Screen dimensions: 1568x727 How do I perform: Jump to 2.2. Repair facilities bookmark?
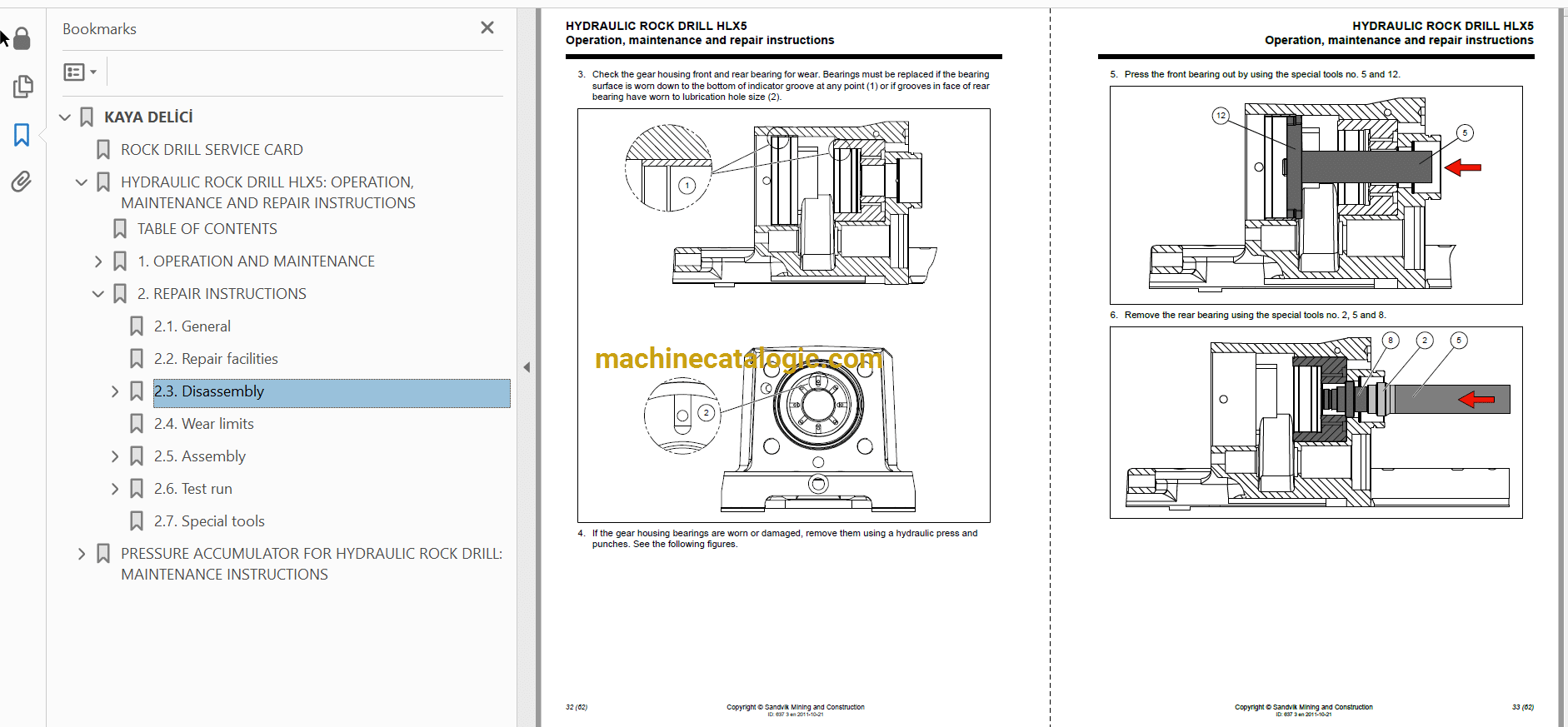(x=216, y=359)
